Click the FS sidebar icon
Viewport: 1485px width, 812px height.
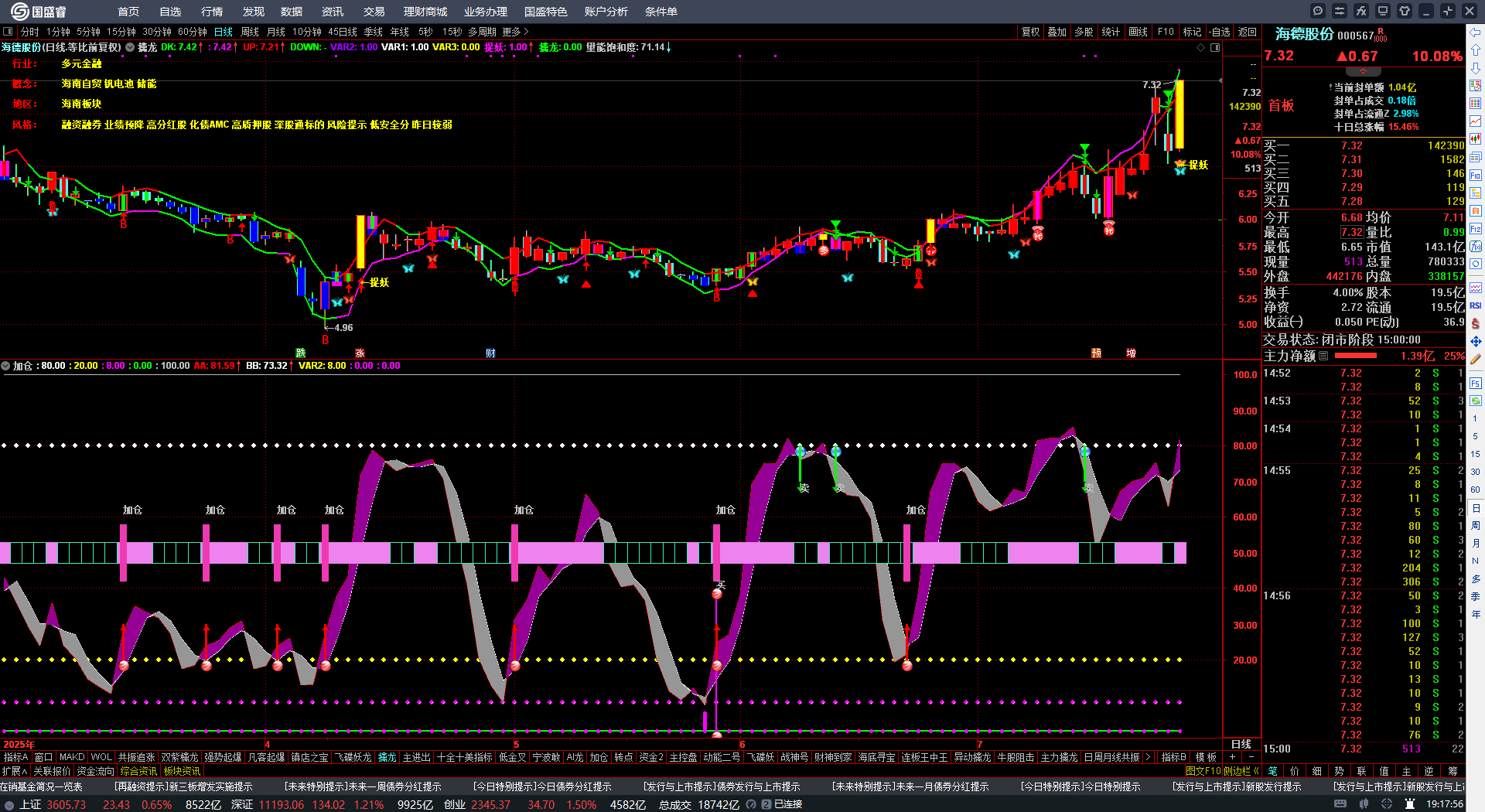coord(1476,384)
